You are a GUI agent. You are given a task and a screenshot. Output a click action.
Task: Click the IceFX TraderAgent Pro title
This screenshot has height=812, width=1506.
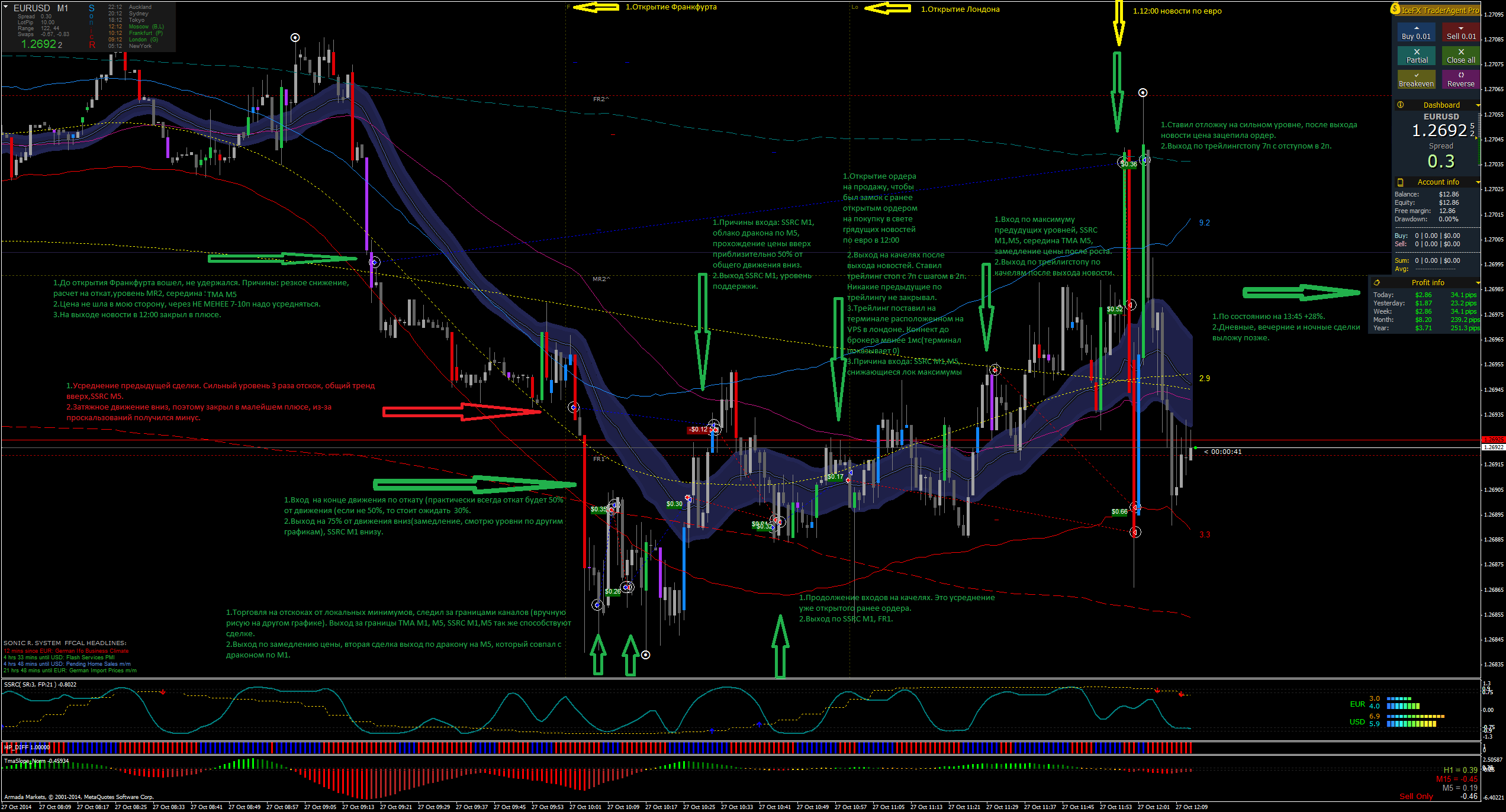pos(1439,10)
